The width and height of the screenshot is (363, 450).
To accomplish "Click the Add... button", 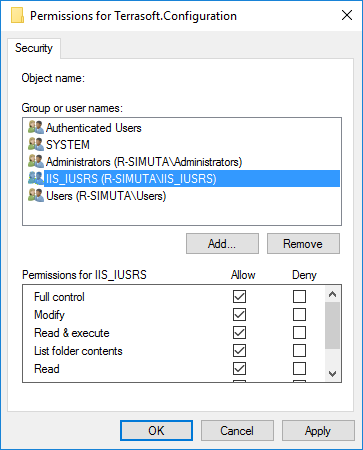I will click(222, 244).
